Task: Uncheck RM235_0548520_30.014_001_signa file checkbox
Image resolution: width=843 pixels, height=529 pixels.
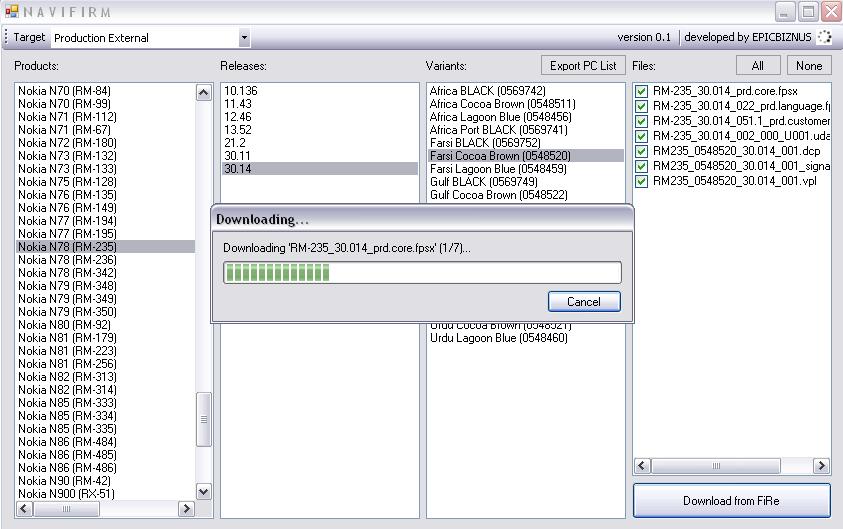Action: (x=641, y=166)
